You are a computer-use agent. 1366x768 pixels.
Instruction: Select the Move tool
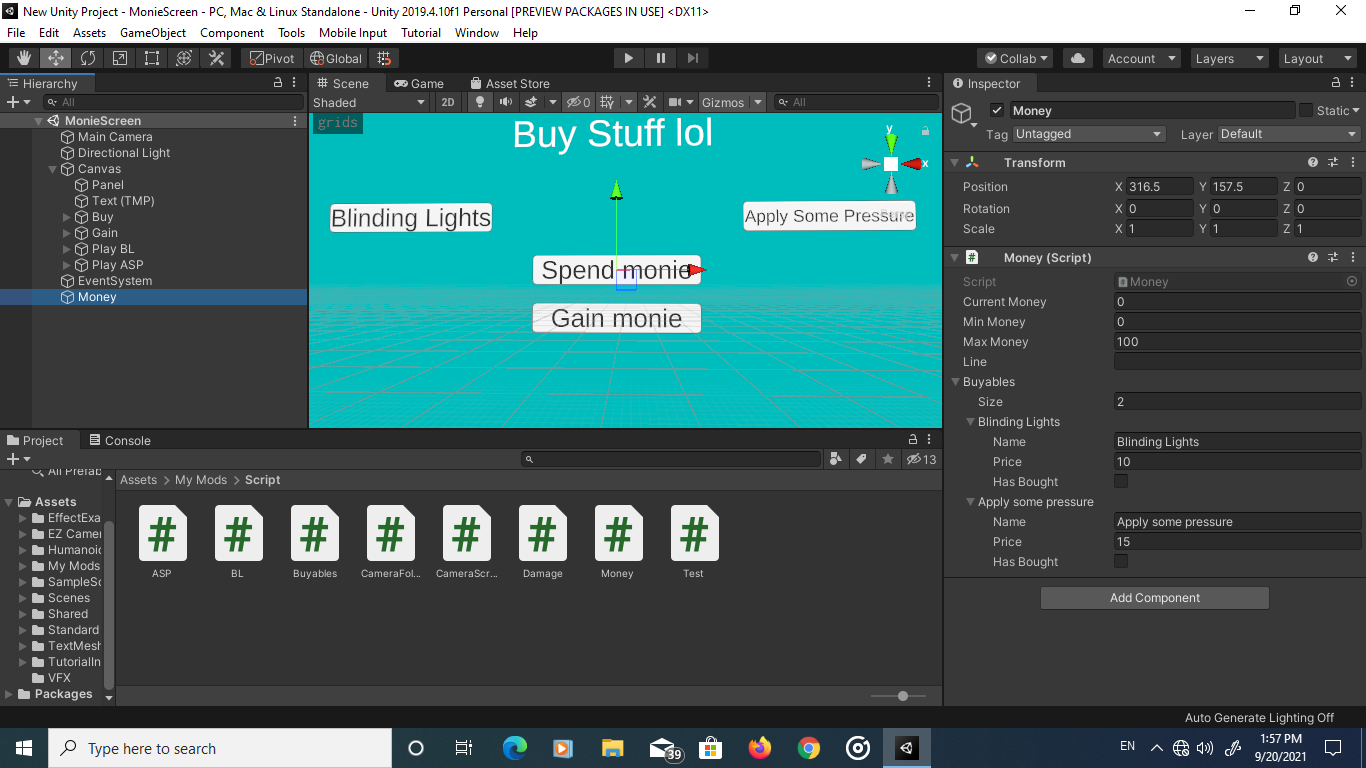[x=56, y=58]
